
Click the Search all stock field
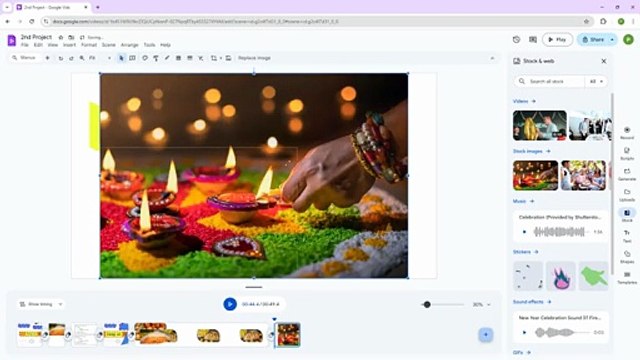coord(550,82)
